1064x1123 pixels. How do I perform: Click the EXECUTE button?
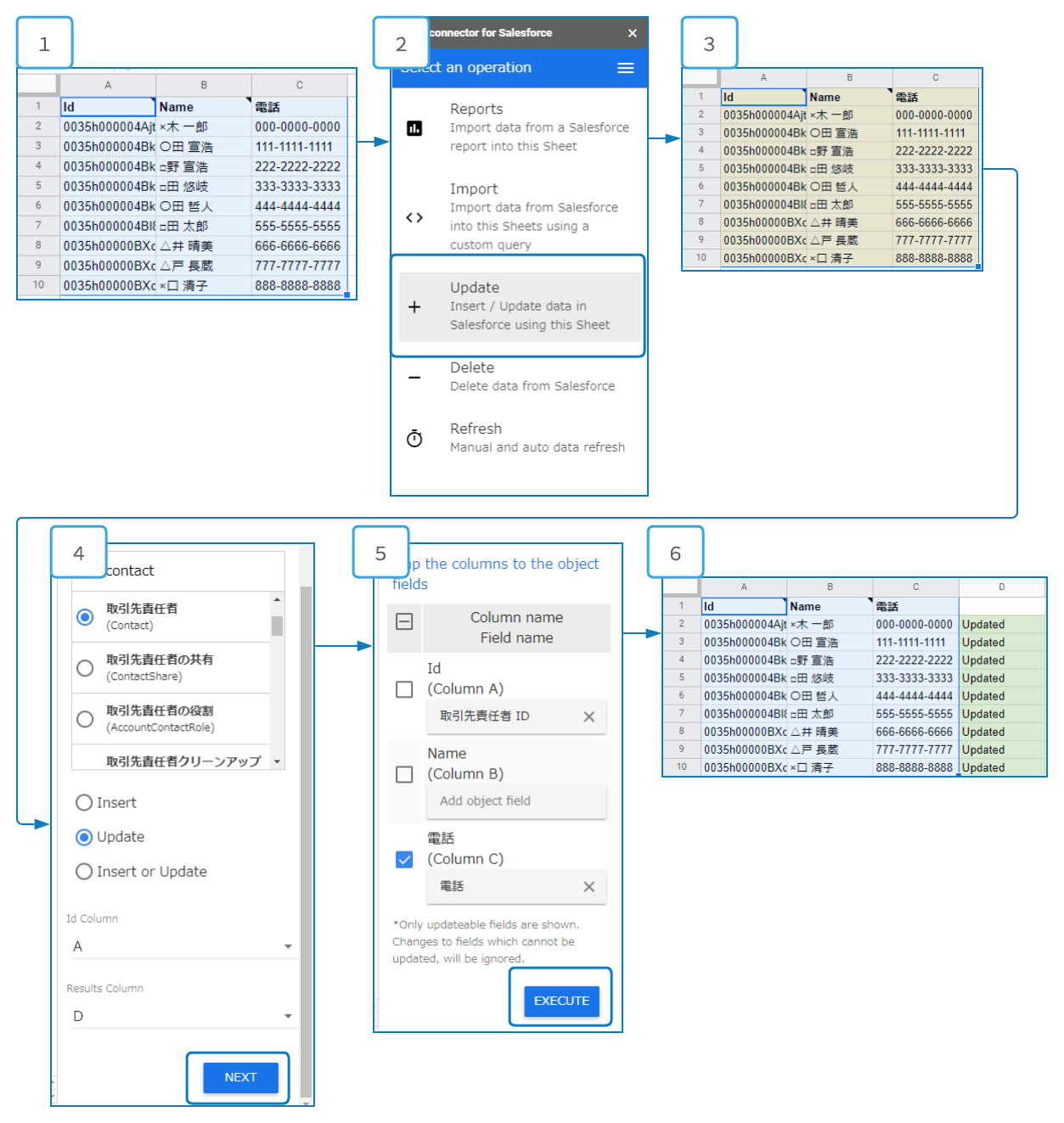point(561,1001)
